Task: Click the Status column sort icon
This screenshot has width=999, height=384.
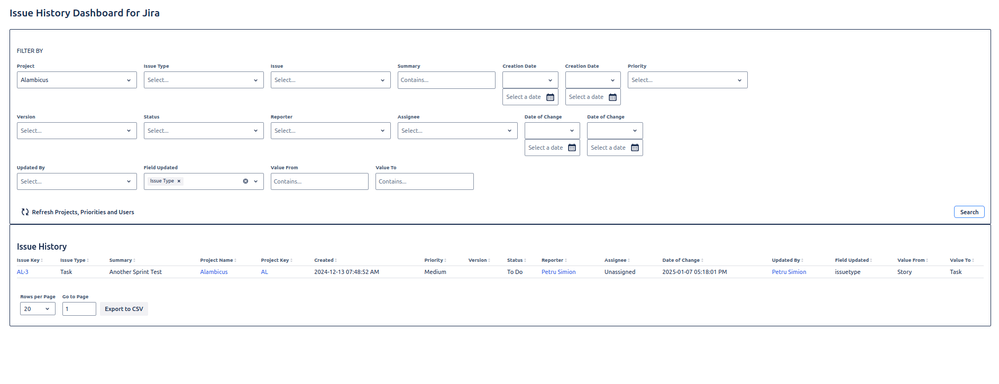Action: click(x=525, y=260)
